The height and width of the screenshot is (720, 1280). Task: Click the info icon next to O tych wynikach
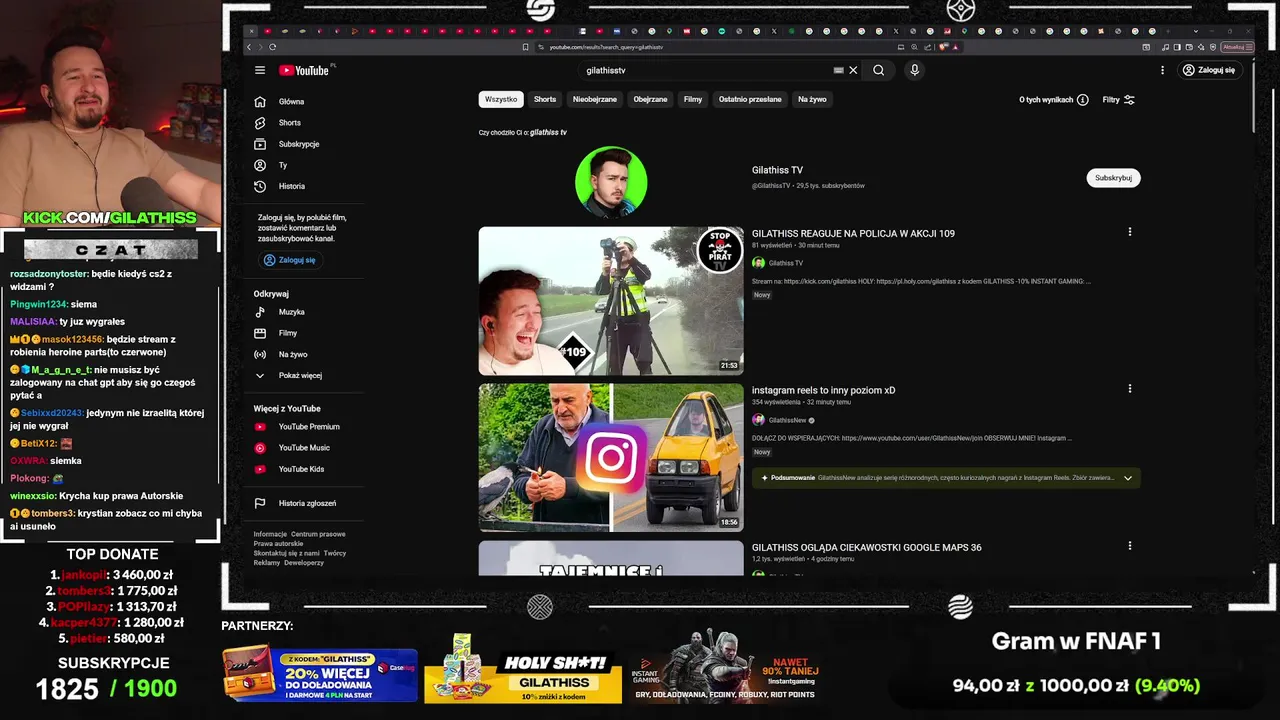pos(1083,100)
